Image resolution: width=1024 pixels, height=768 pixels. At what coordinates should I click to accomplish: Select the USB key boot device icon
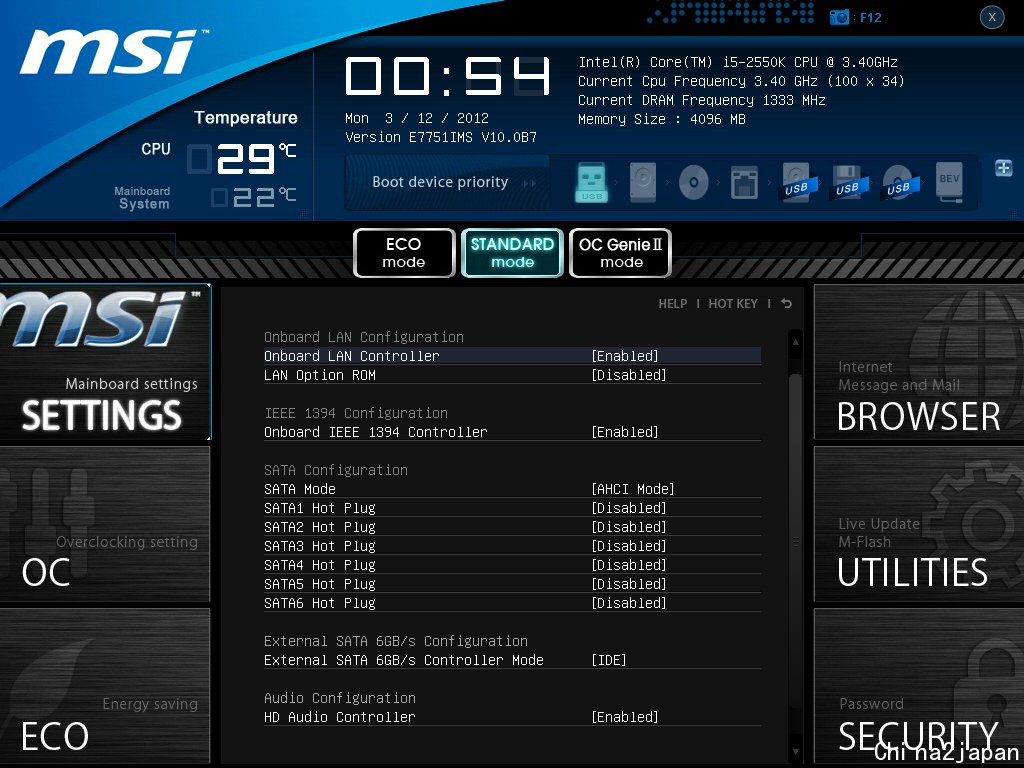point(592,182)
